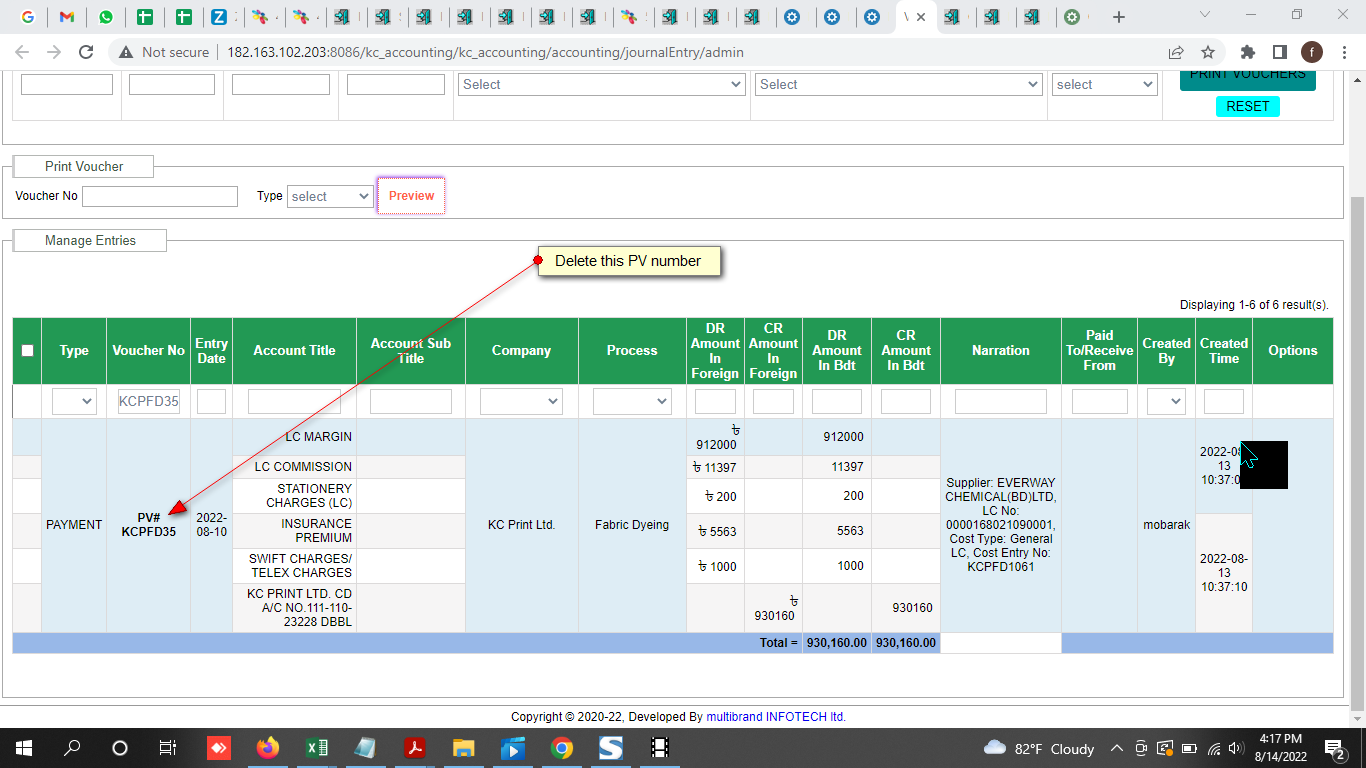This screenshot has height=768, width=1366.
Task: Switch to the WhatsApp browser tab
Action: [105, 17]
